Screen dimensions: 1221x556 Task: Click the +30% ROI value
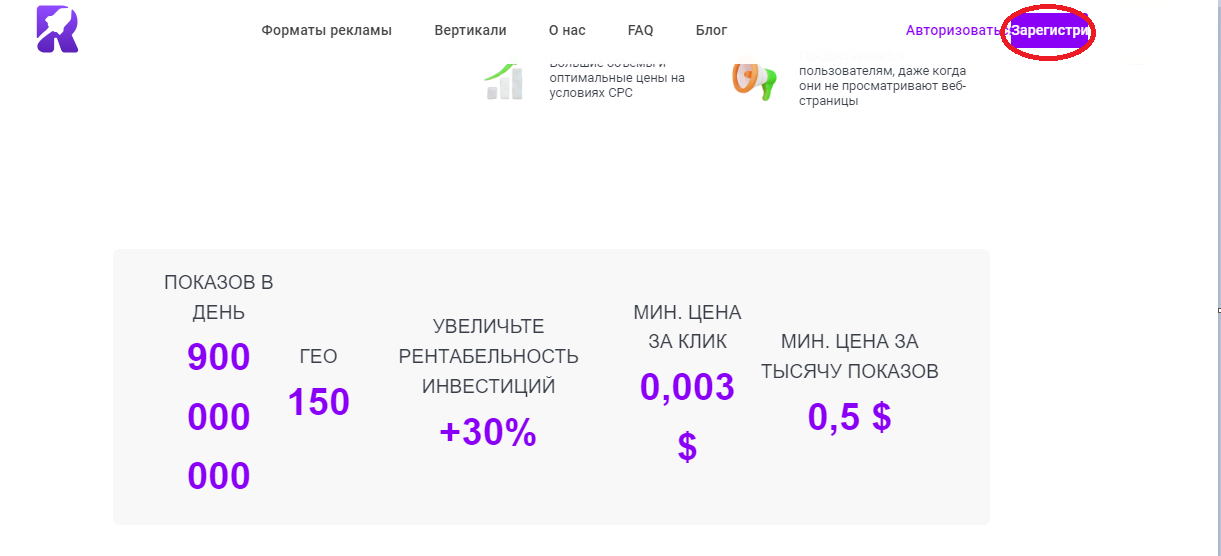(x=488, y=432)
